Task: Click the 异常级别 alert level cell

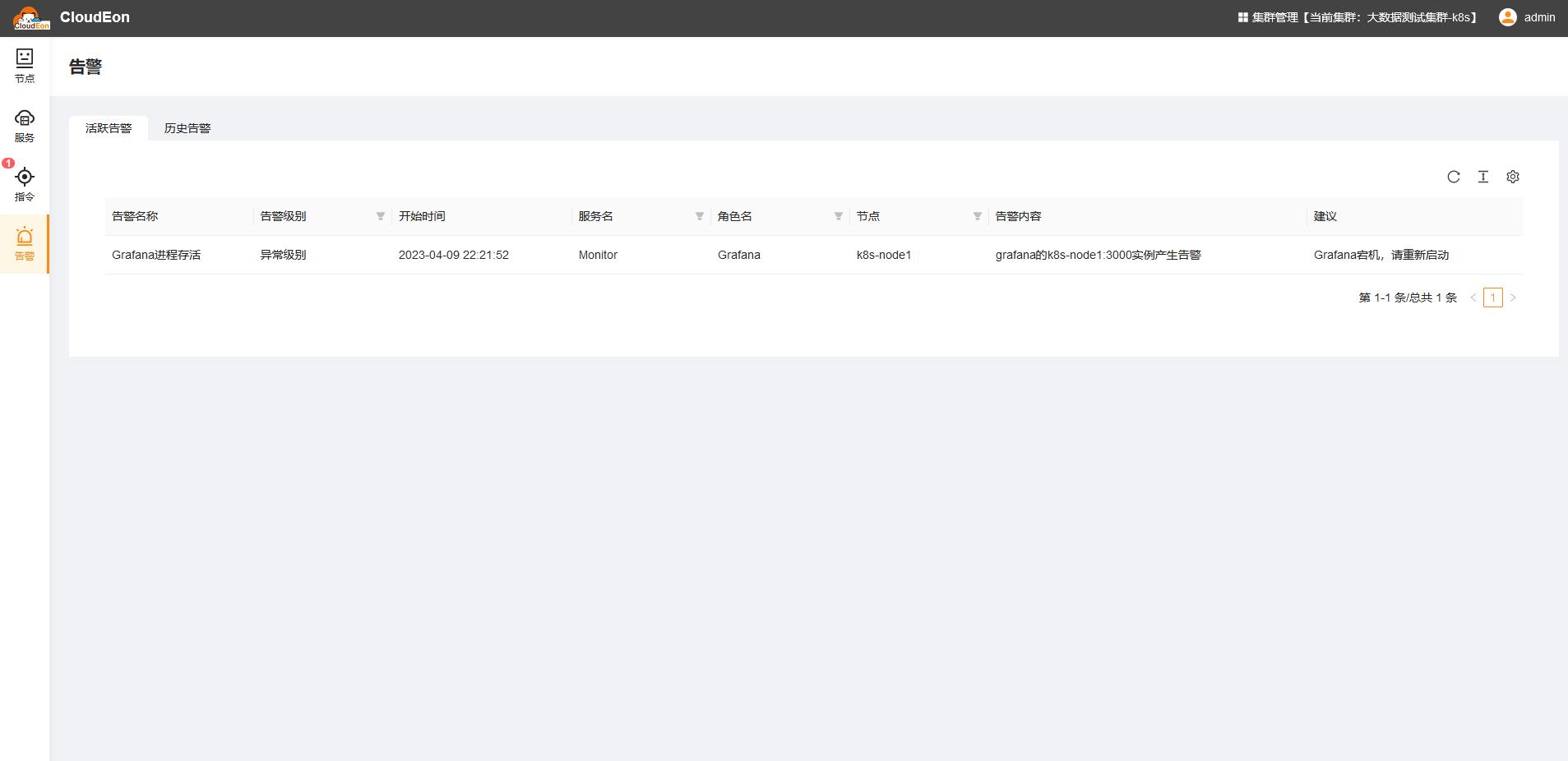Action: point(283,255)
